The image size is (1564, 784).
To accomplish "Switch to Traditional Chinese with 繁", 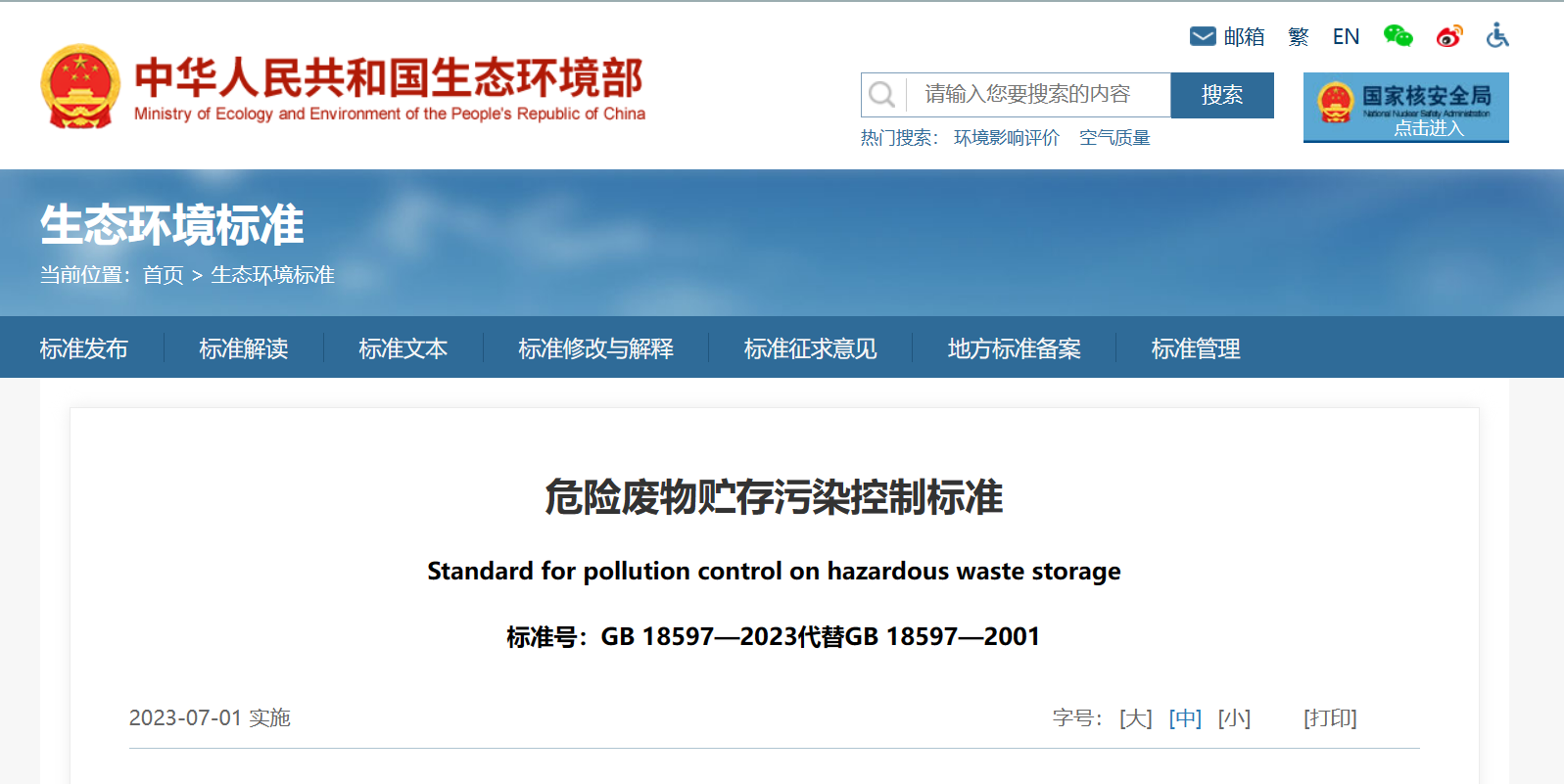I will [x=1299, y=37].
